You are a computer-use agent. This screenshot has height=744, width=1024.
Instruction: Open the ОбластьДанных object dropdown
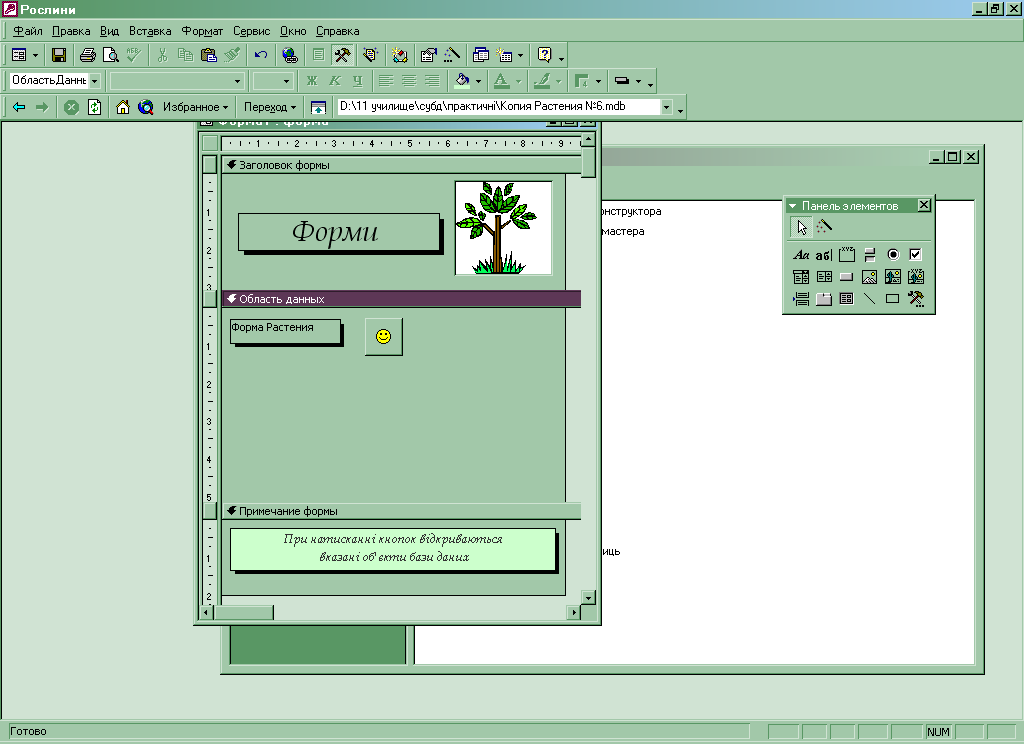tap(94, 81)
